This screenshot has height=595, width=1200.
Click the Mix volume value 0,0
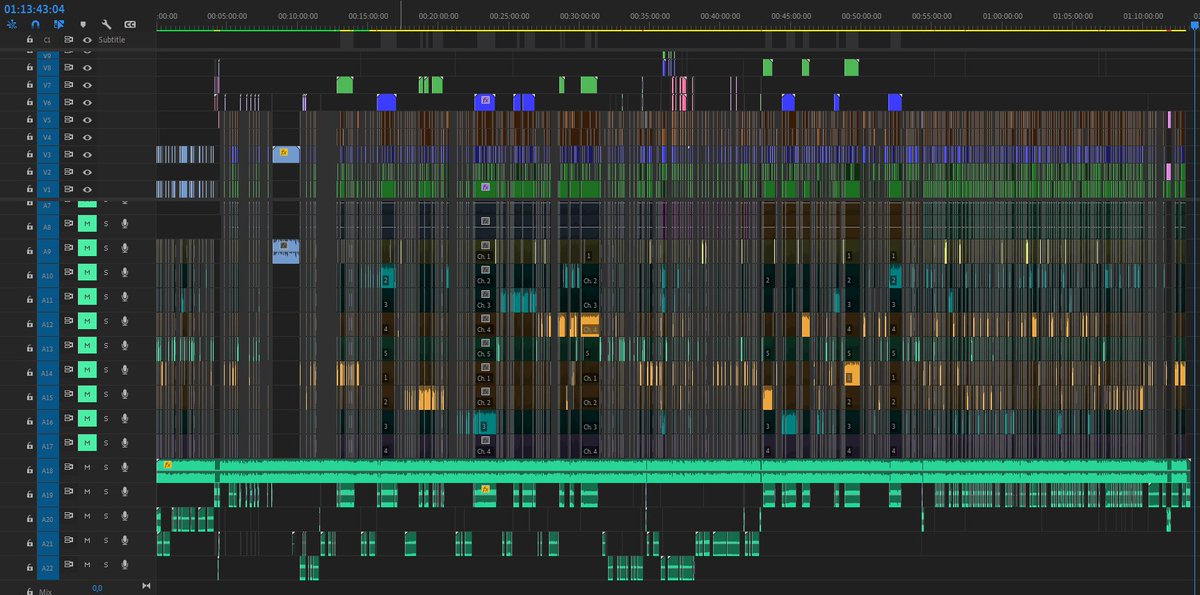pyautogui.click(x=97, y=589)
